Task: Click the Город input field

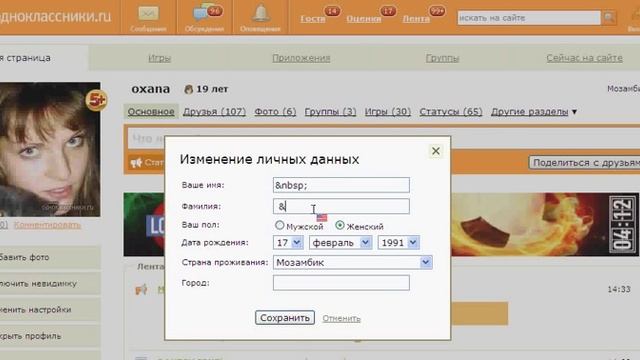Action: tap(341, 283)
